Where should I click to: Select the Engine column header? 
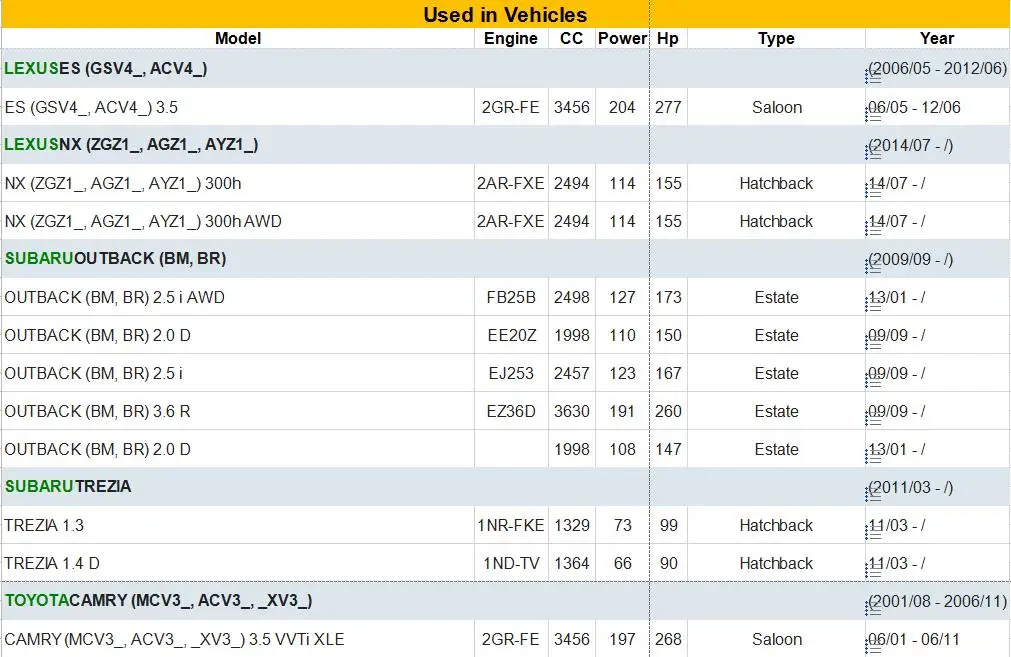click(511, 38)
